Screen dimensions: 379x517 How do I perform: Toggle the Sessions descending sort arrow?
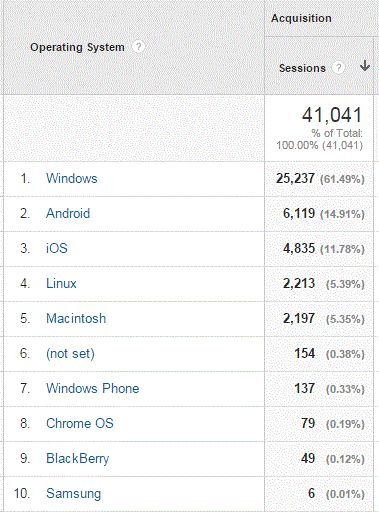point(365,66)
